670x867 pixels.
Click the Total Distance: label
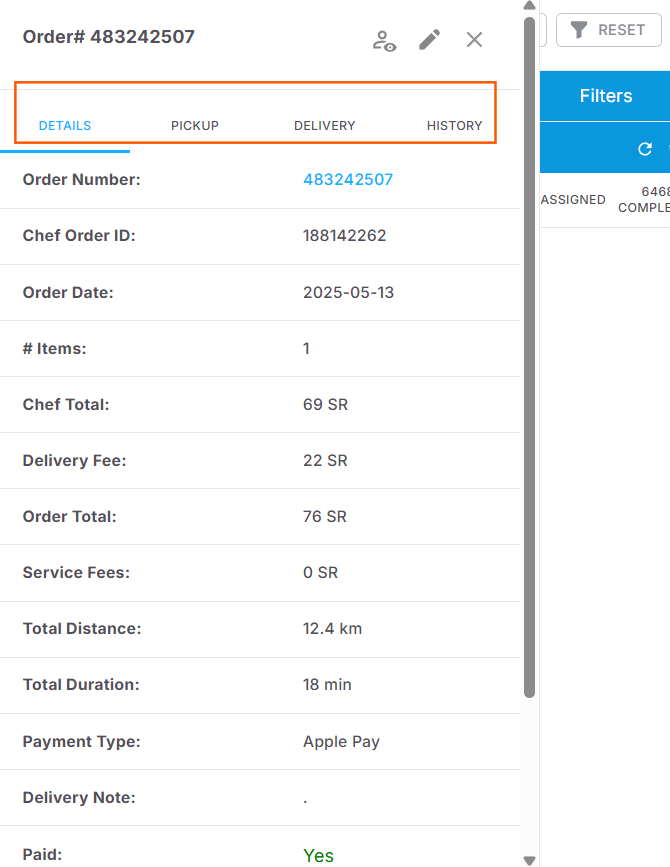click(82, 629)
